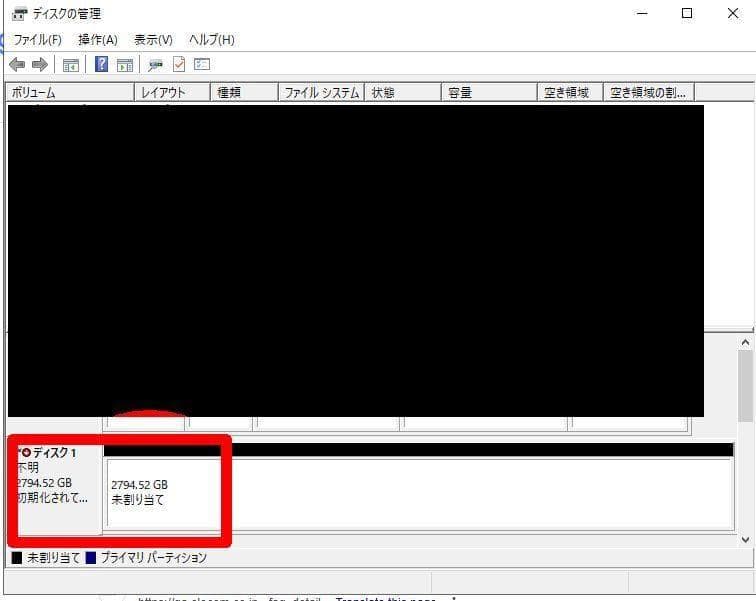
Task: Click the scrollbar up arrow in disk pane
Action: pyautogui.click(x=745, y=343)
